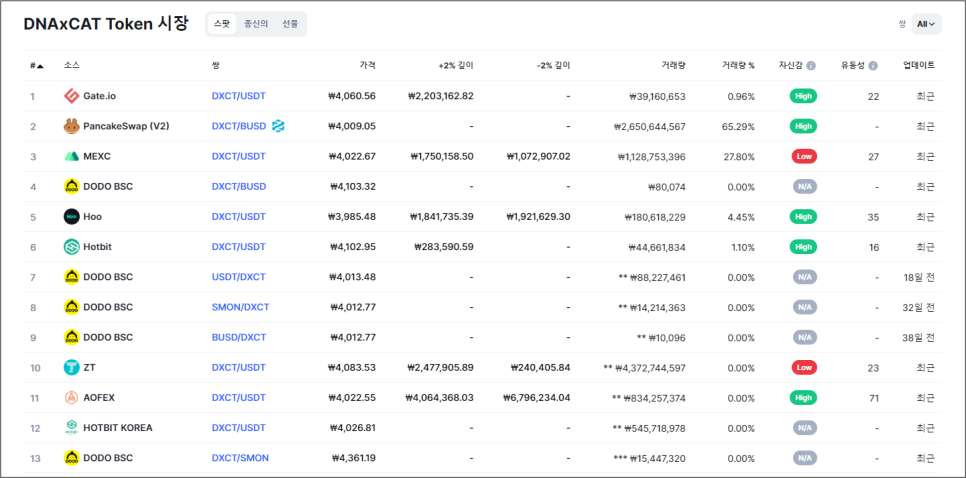Image resolution: width=966 pixels, height=478 pixels.
Task: Open the DXCT/USDT pair link for Gate.io
Action: click(x=238, y=96)
